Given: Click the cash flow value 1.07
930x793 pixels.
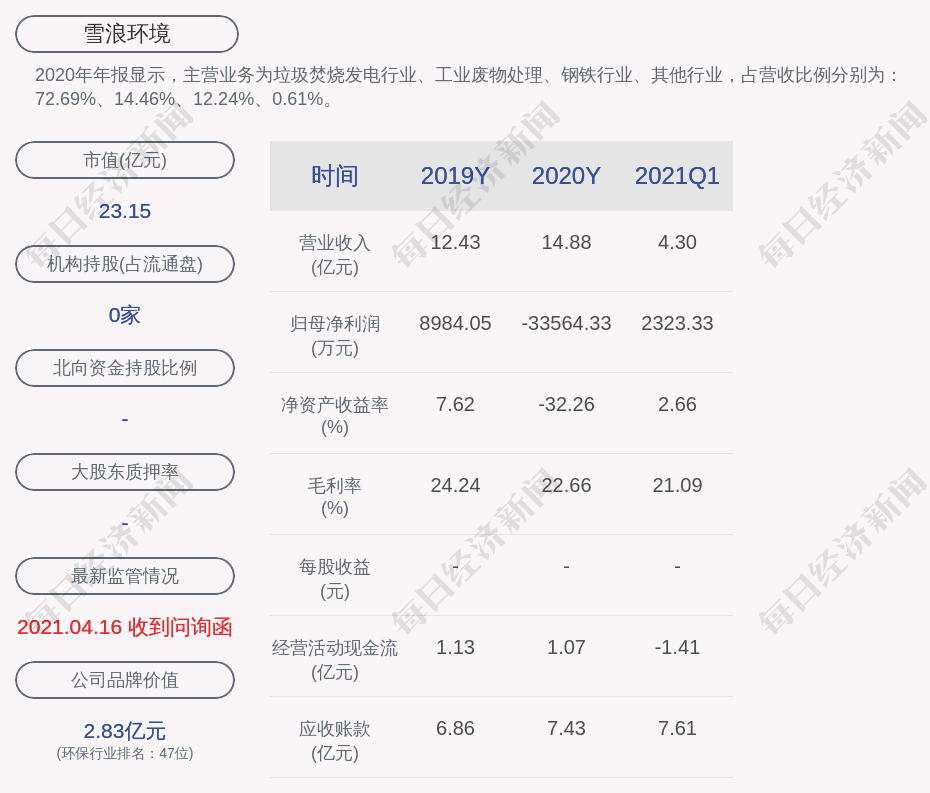Looking at the screenshot, I should click(x=566, y=648).
